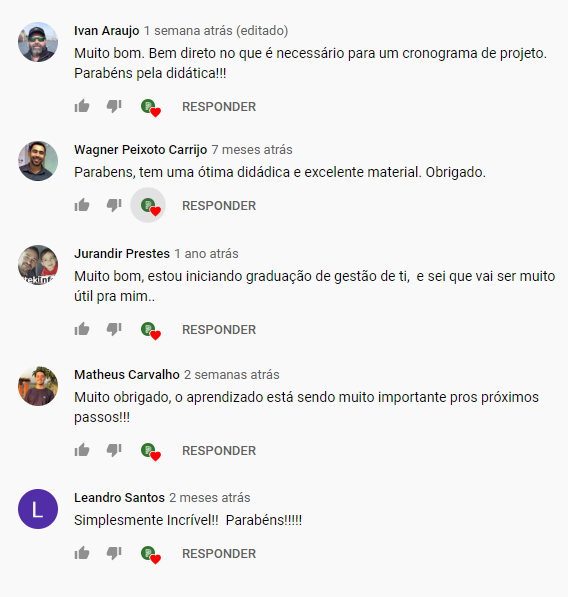Thumbs down Matheus Carvalho's comment
Screen dimensions: 568x597
114,450
